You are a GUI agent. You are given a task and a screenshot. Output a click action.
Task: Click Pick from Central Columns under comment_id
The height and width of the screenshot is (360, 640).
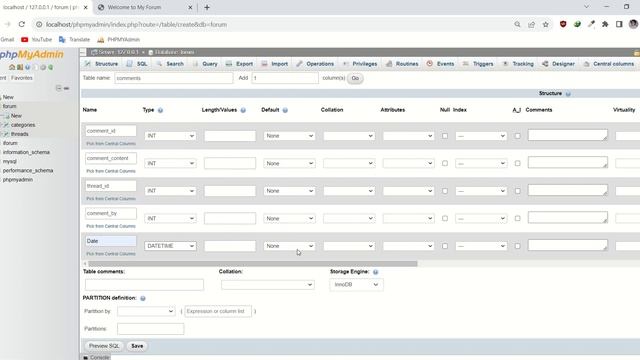[111, 144]
